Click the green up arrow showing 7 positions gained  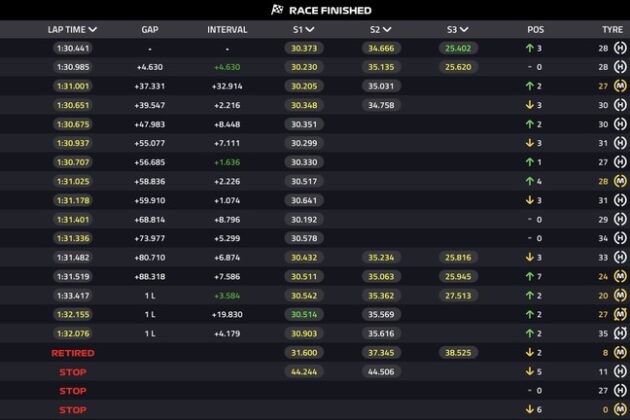[530, 276]
